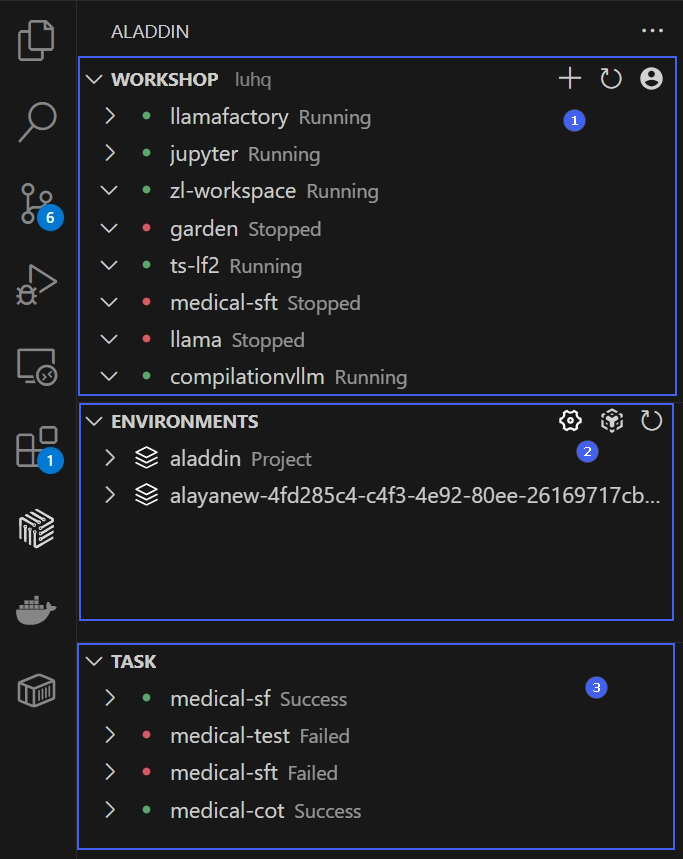Image resolution: width=683 pixels, height=859 pixels.
Task: Refresh the Workshop list
Action: pyautogui.click(x=610, y=79)
